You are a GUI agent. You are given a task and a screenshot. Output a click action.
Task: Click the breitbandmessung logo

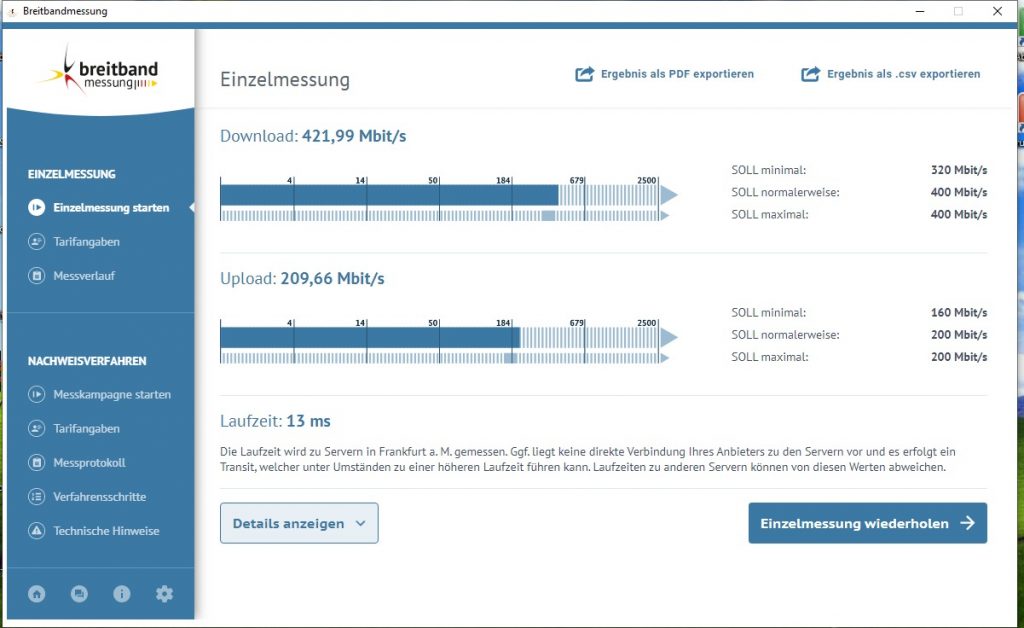pyautogui.click(x=98, y=74)
